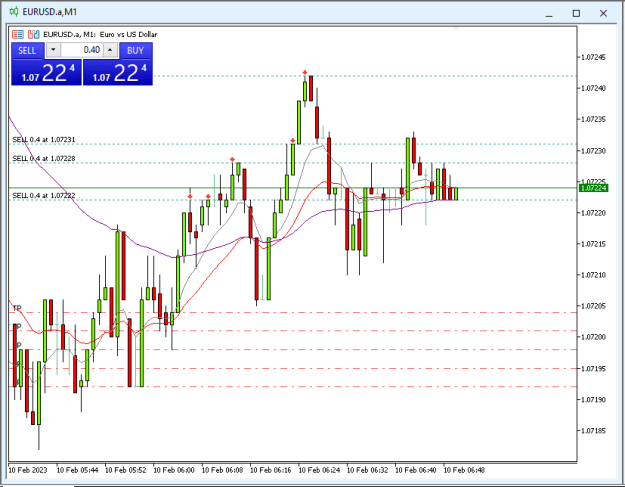Close the EURUSD.a chart window
Viewport: 625px width, 487px height.
[603, 14]
